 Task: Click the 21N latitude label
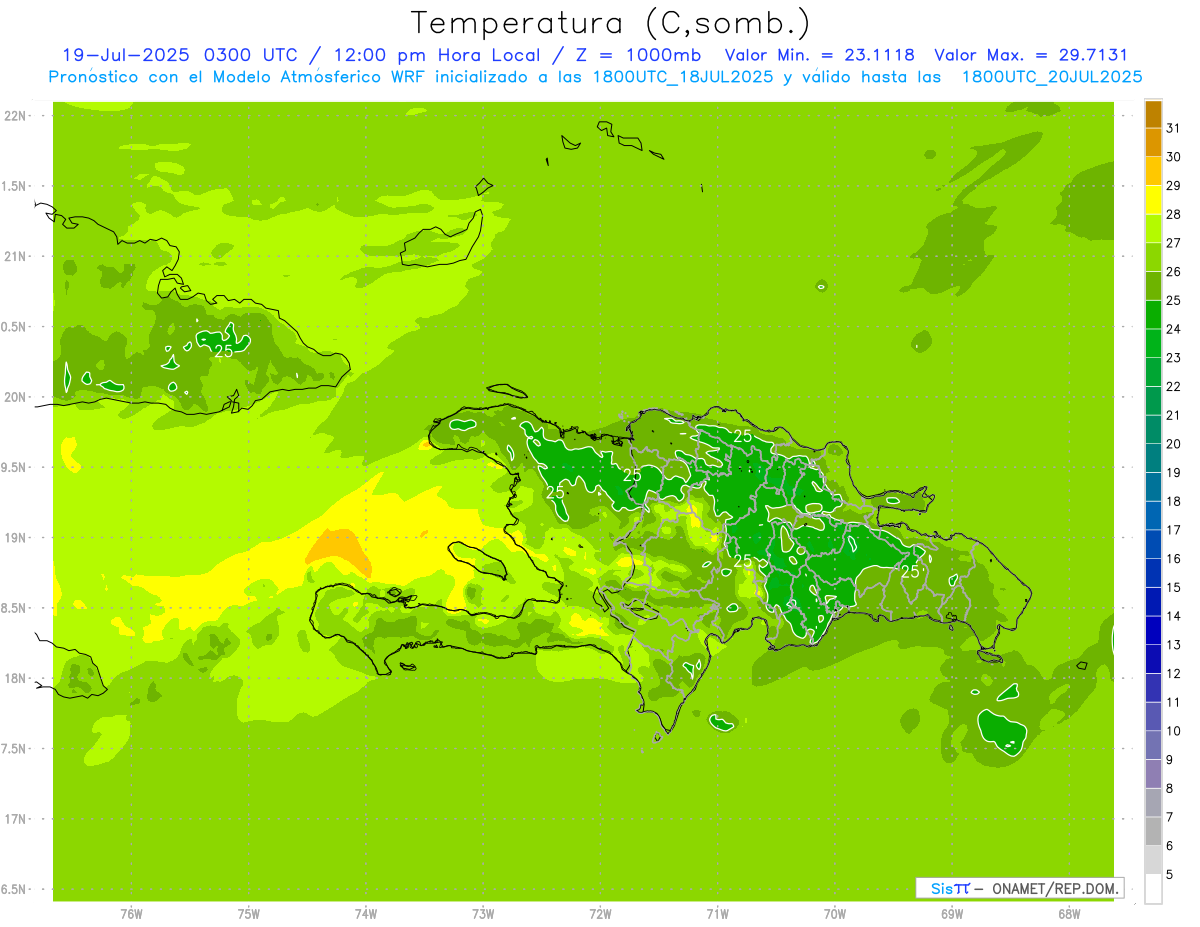click(x=16, y=257)
